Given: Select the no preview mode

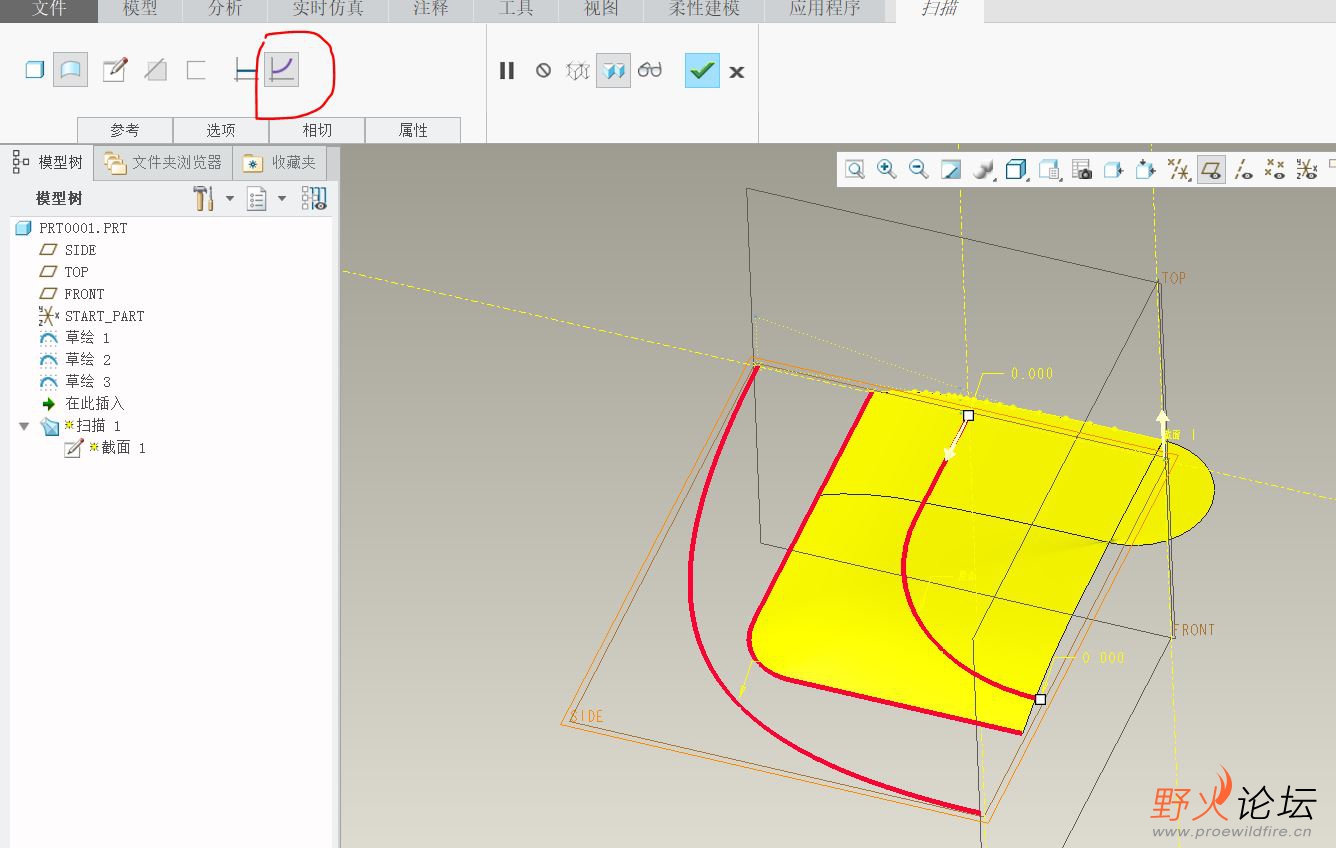Looking at the screenshot, I should (x=543, y=71).
